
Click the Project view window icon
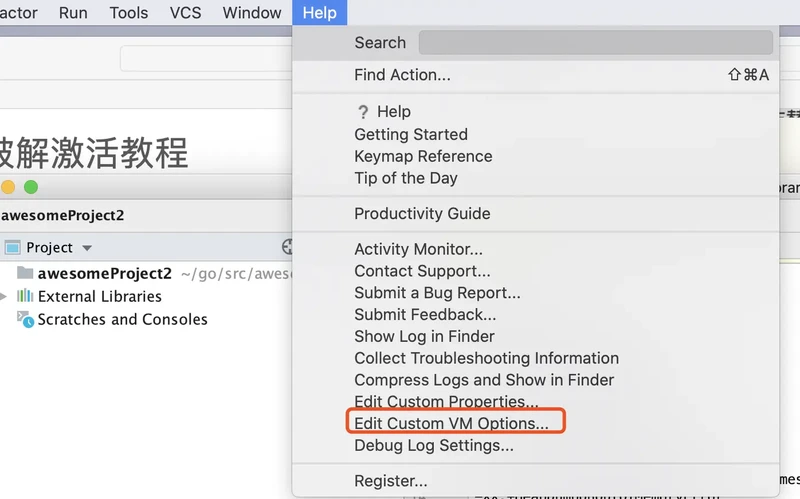pos(12,248)
